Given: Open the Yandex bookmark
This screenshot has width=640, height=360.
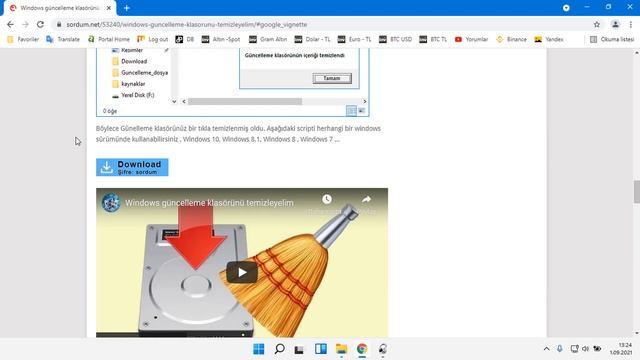Looking at the screenshot, I should [x=549, y=39].
